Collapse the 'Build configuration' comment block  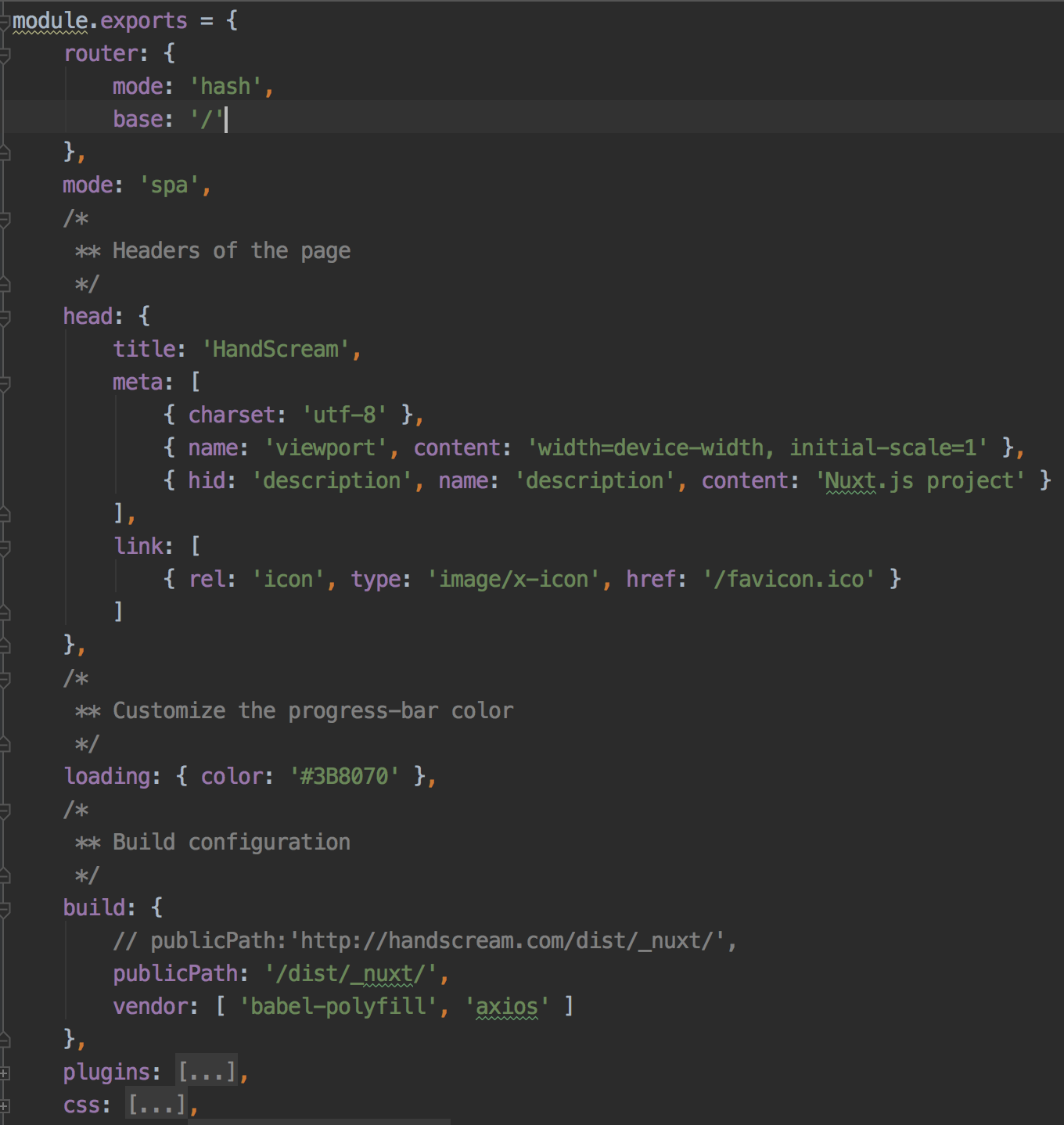pyautogui.click(x=6, y=809)
